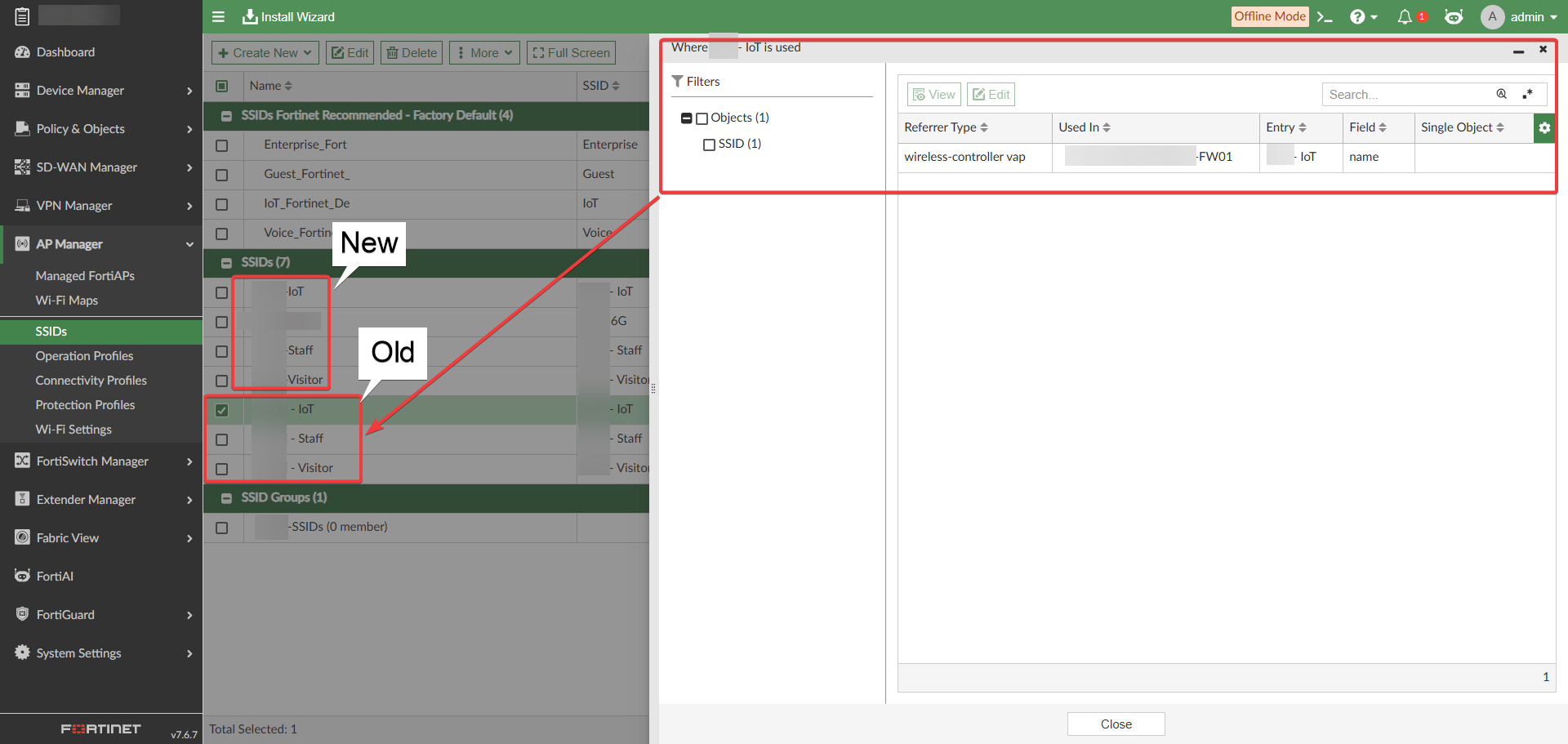Click the View button in dialog
Screen dimensions: 1568x744
click(x=934, y=94)
